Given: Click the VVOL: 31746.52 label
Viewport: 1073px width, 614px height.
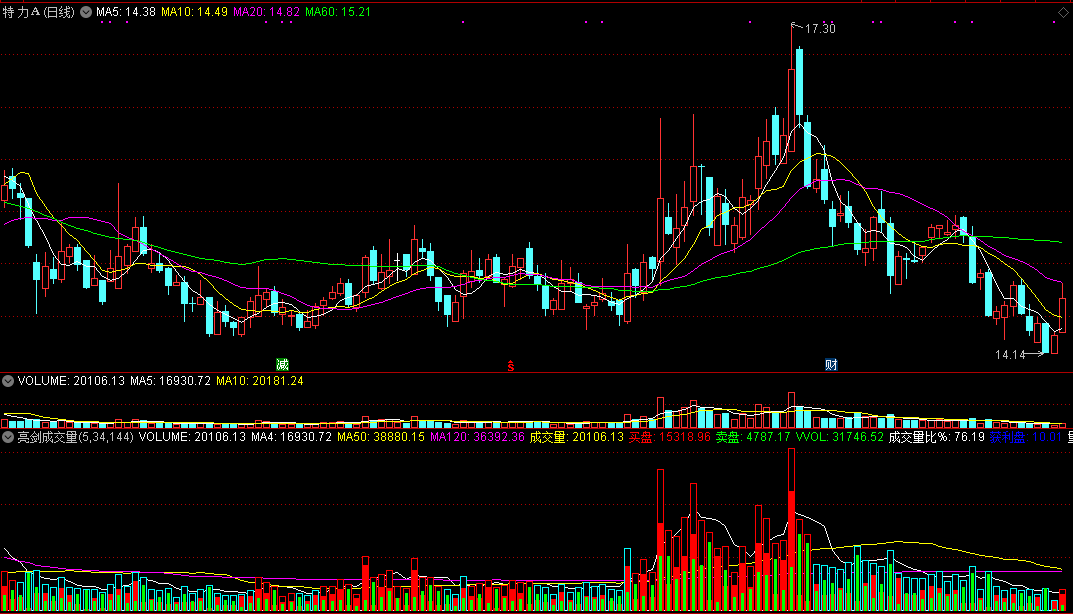Looking at the screenshot, I should pos(840,437).
